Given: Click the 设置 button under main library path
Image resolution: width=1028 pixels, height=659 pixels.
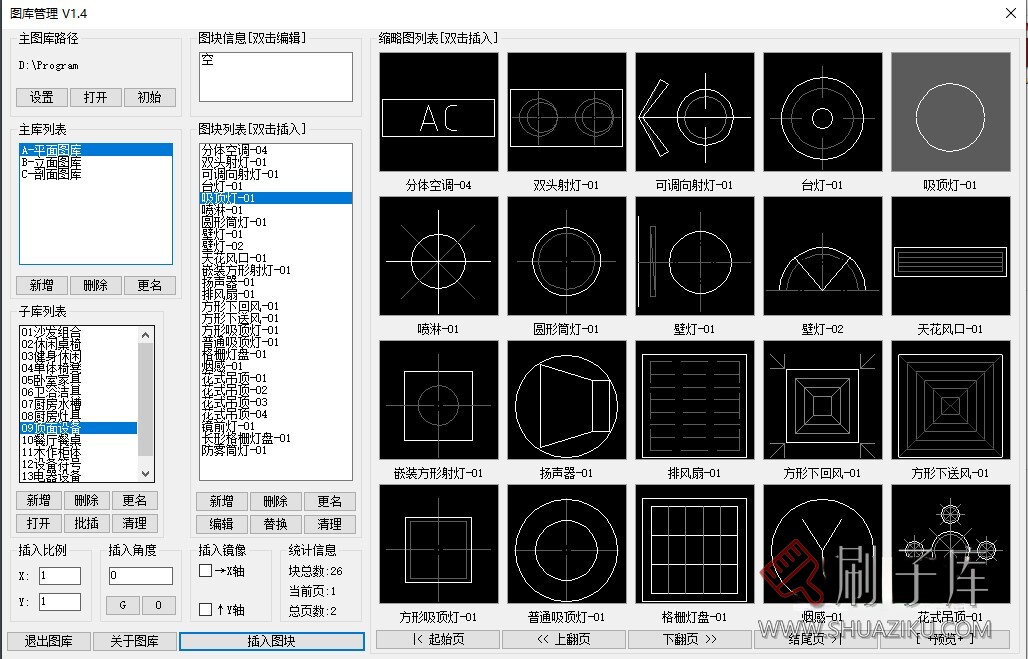Looking at the screenshot, I should [40, 97].
